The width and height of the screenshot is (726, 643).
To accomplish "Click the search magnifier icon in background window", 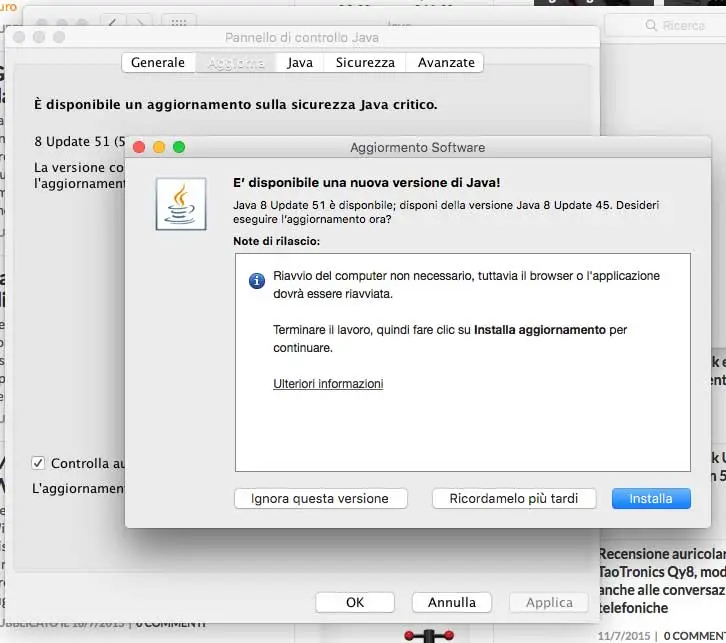I will click(x=651, y=25).
